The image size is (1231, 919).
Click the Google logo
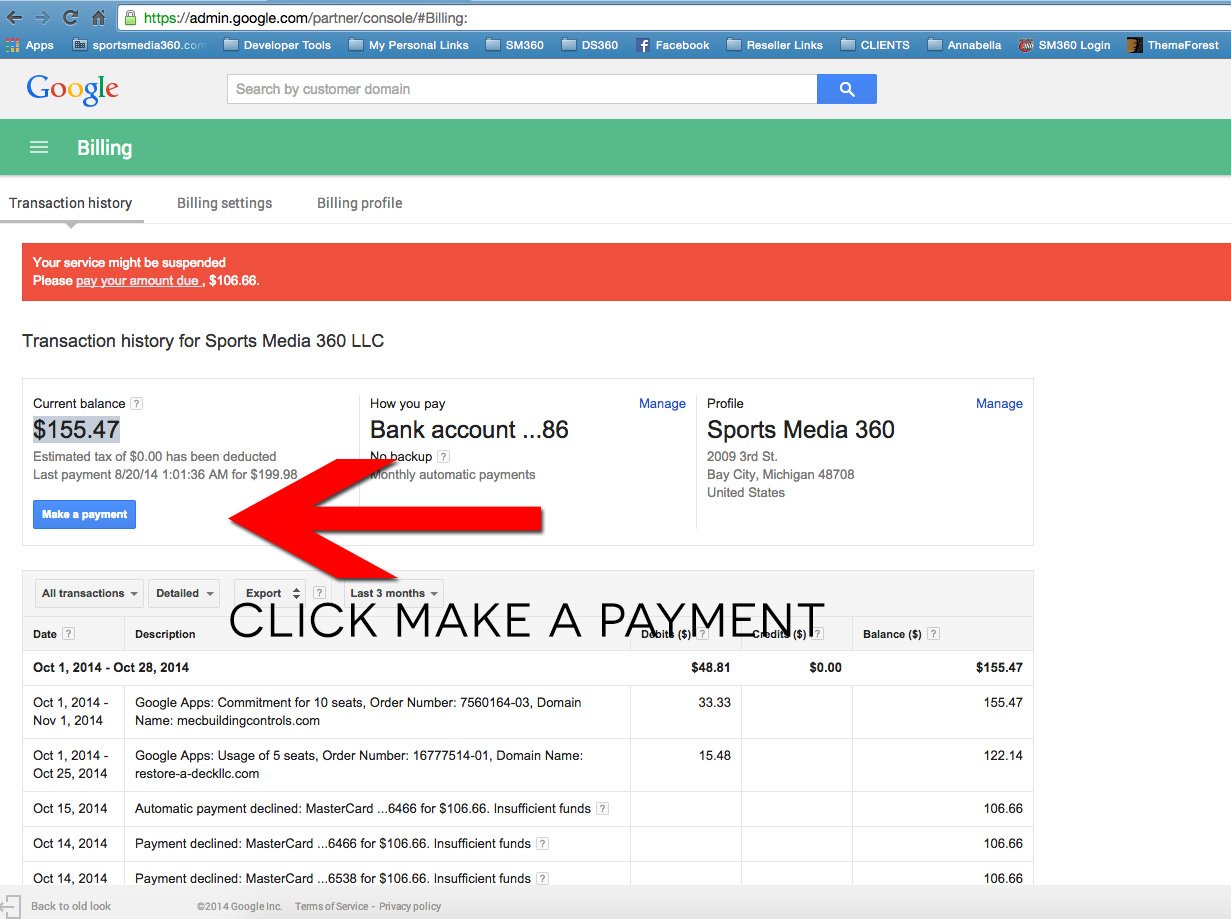[x=72, y=89]
